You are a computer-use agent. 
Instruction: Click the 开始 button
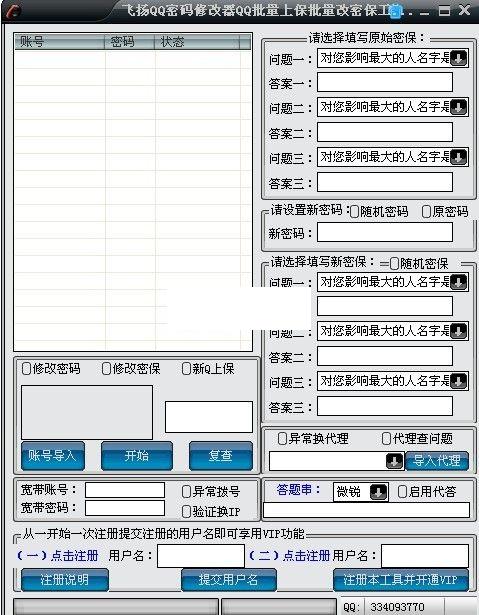click(x=137, y=456)
